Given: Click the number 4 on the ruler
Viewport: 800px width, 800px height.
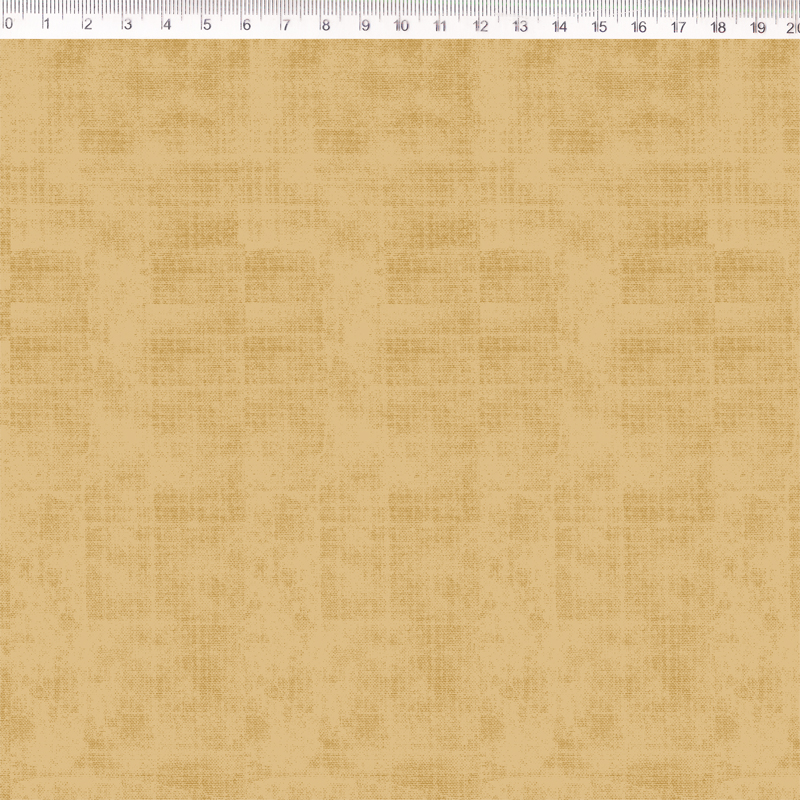Looking at the screenshot, I should point(166,24).
